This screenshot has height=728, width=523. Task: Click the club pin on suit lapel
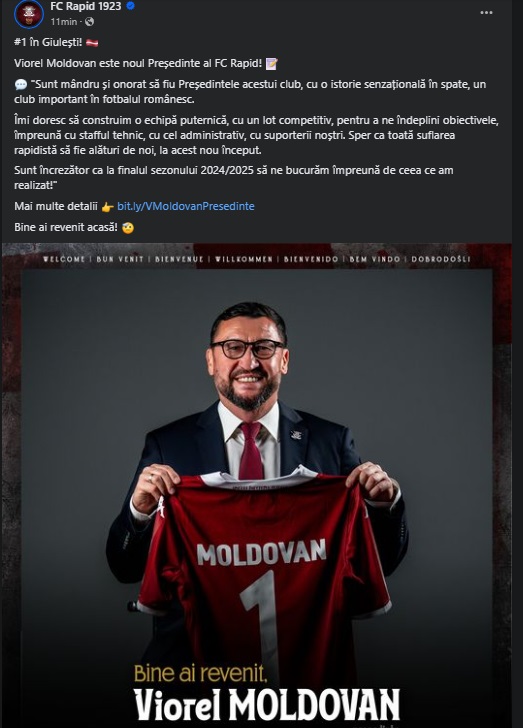(x=296, y=435)
